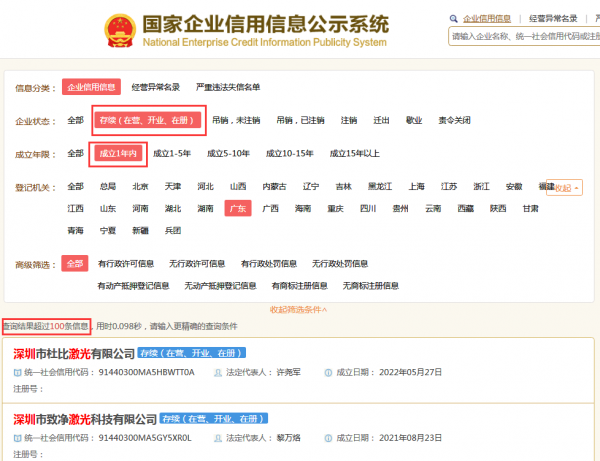Switch to 经营异常名录 information category
600x461 pixels.
156,88
